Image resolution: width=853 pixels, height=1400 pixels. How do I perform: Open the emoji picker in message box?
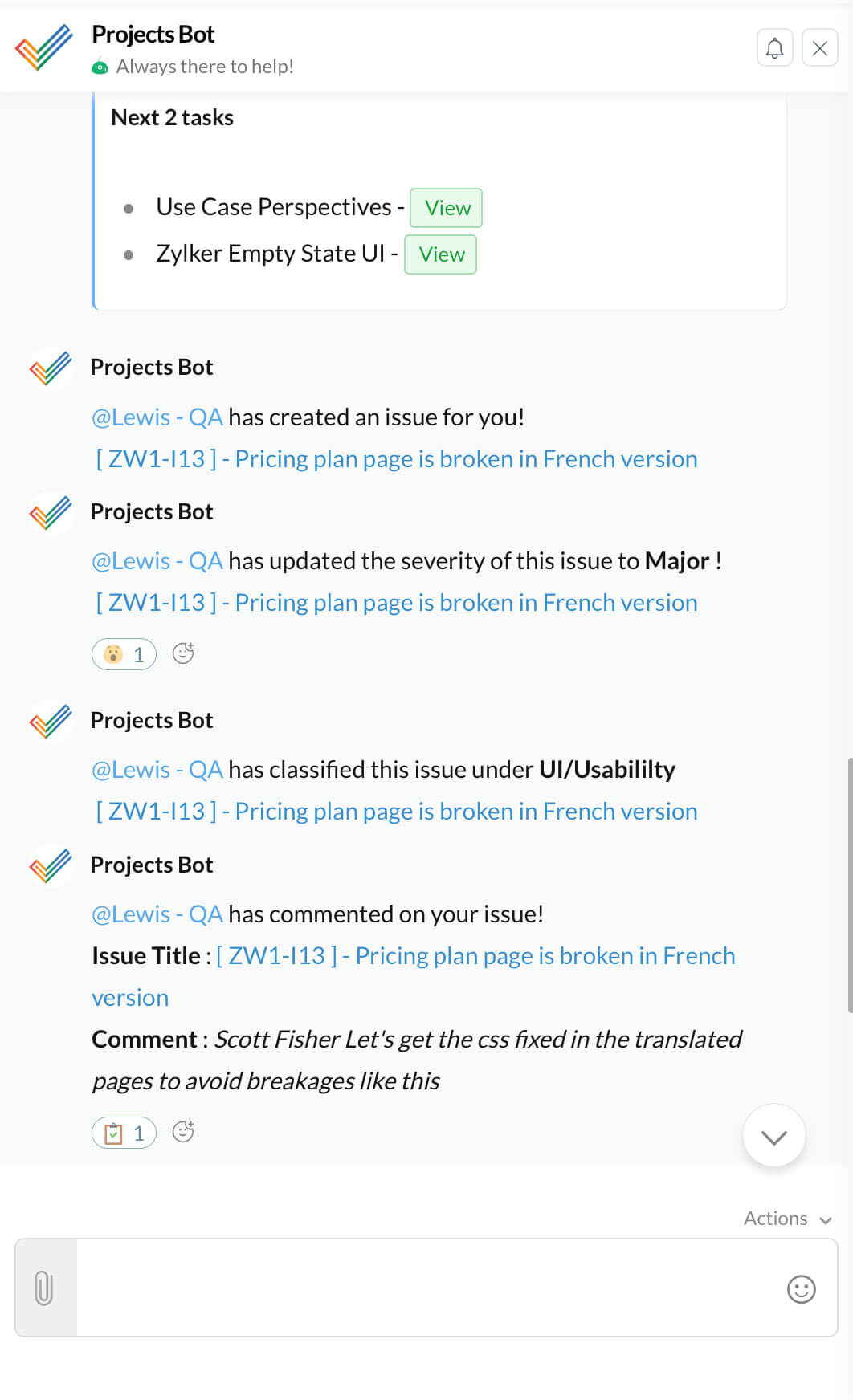click(801, 1289)
